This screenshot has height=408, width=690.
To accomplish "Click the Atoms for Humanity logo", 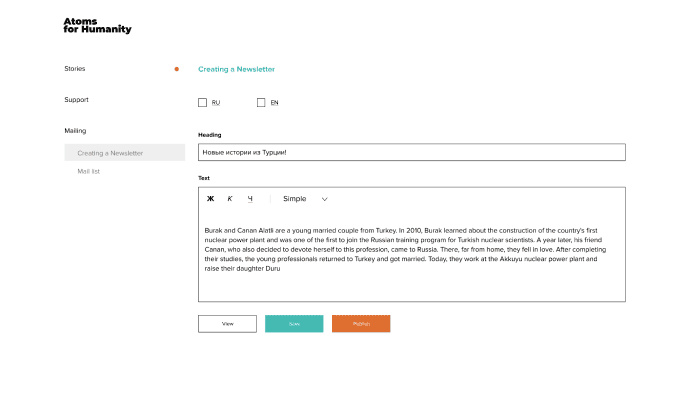I will pos(97,25).
